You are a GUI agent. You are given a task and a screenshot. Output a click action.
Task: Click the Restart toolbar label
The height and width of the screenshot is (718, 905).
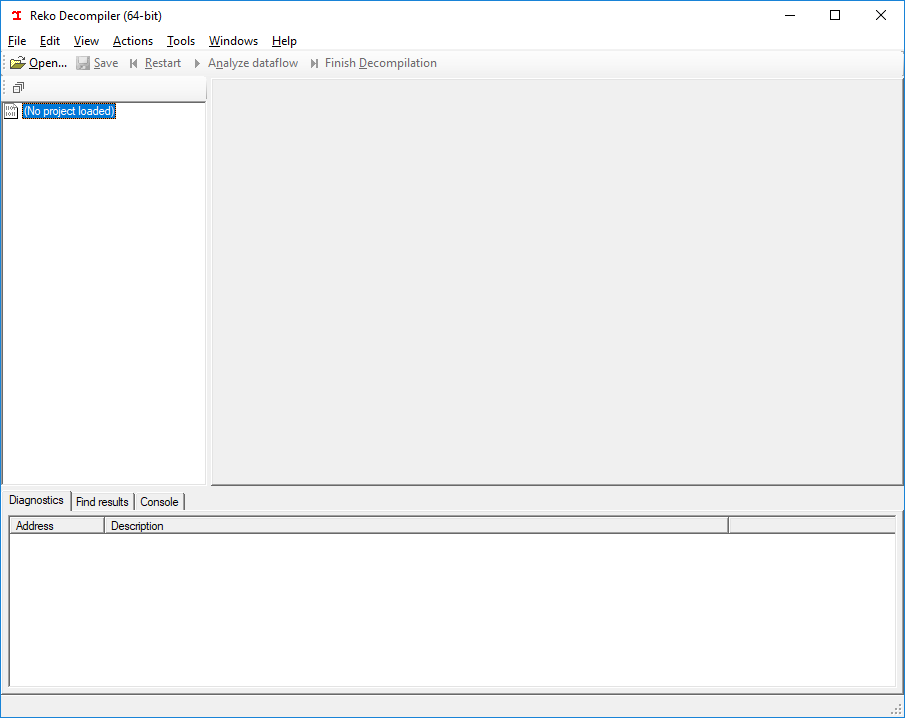tap(163, 63)
